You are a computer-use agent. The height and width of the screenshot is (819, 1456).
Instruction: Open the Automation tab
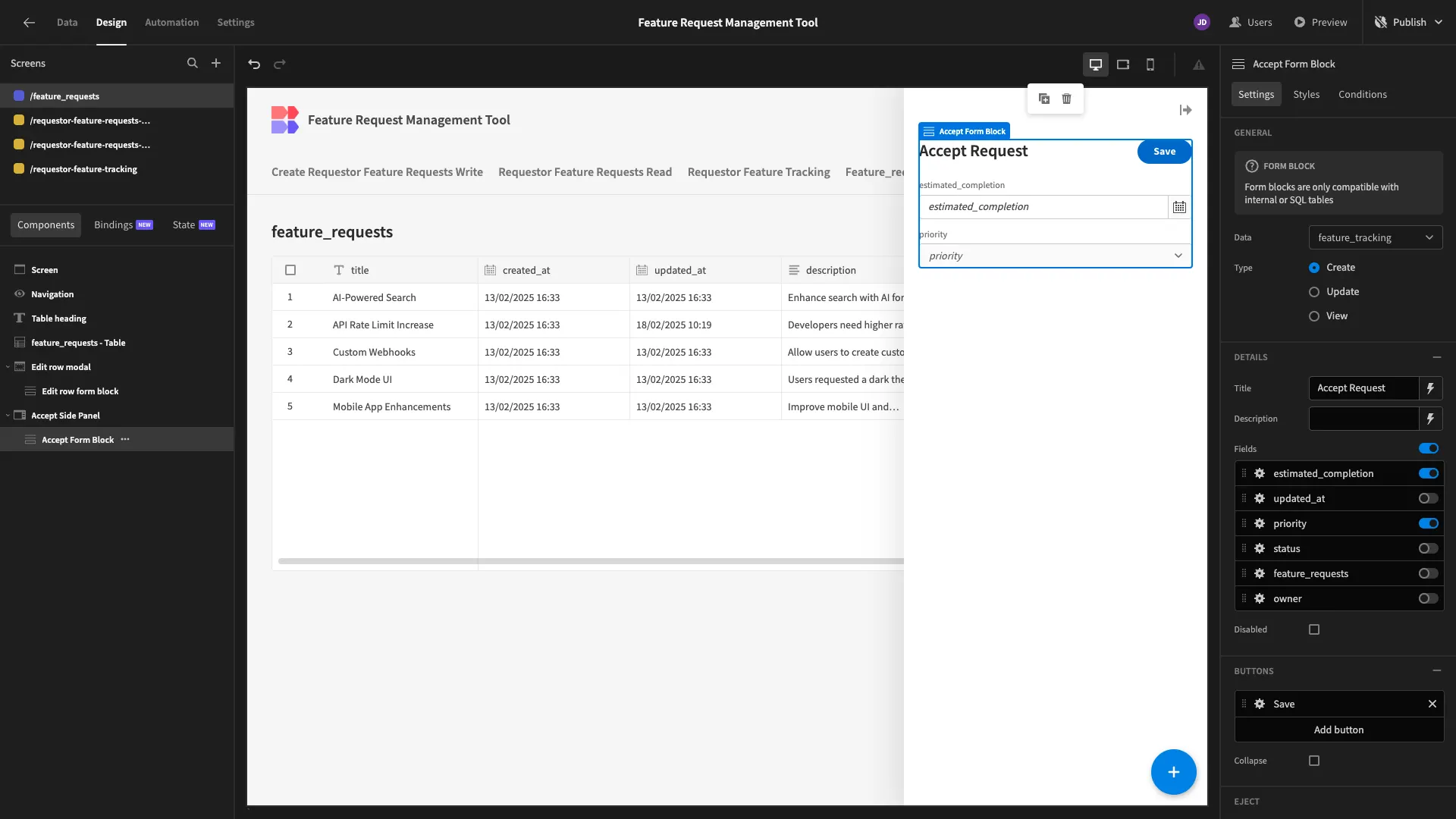tap(171, 23)
